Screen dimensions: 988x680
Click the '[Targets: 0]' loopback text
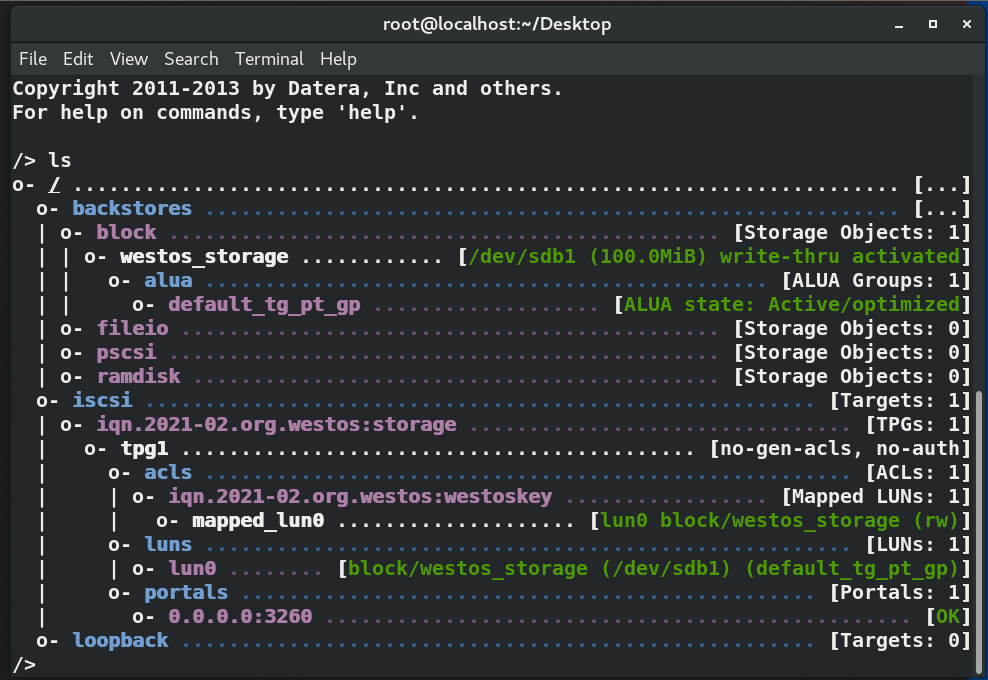coord(900,640)
